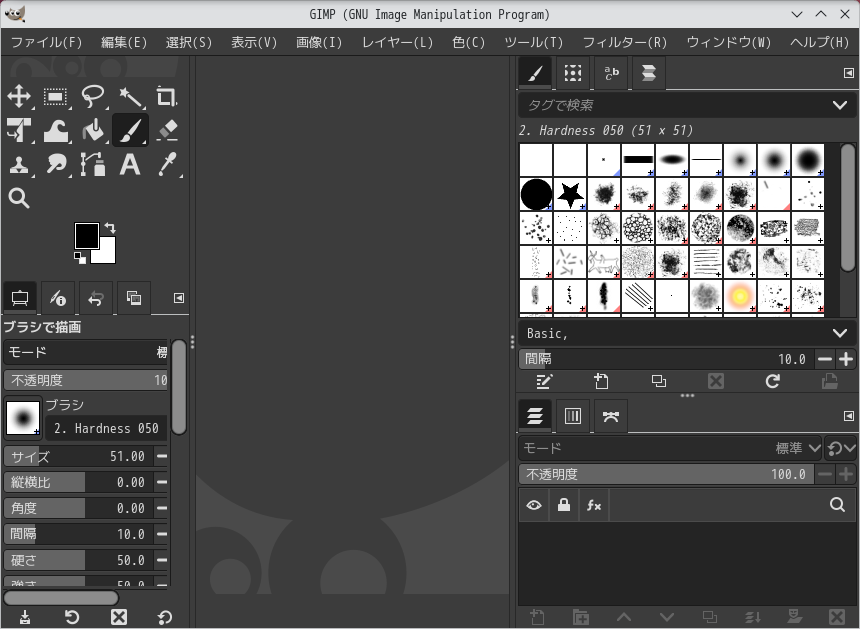Viewport: 860px width, 629px height.
Task: Swap foreground and background colors
Action: (110, 228)
